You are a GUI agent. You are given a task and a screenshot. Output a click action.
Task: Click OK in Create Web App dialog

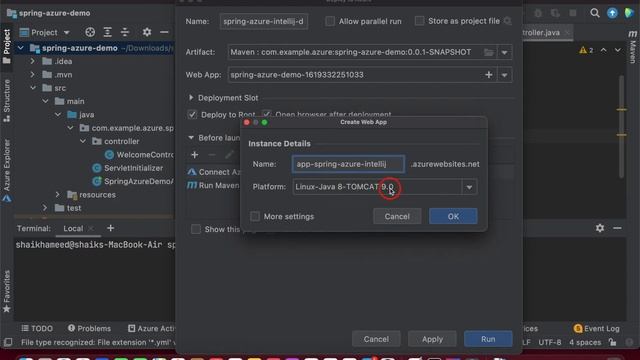(453, 216)
